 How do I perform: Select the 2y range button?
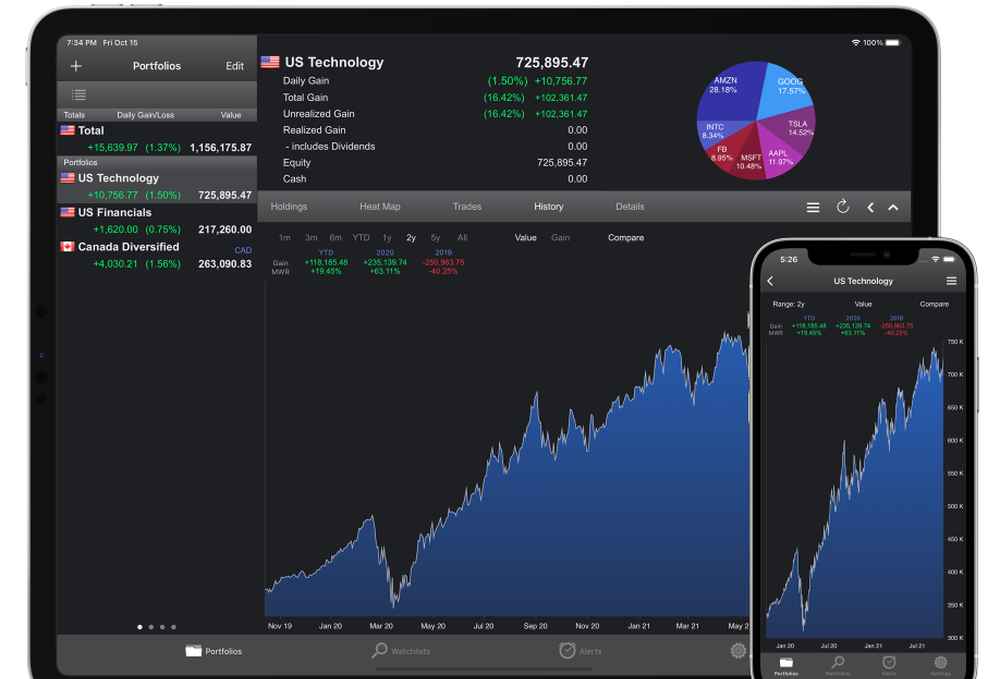click(409, 238)
